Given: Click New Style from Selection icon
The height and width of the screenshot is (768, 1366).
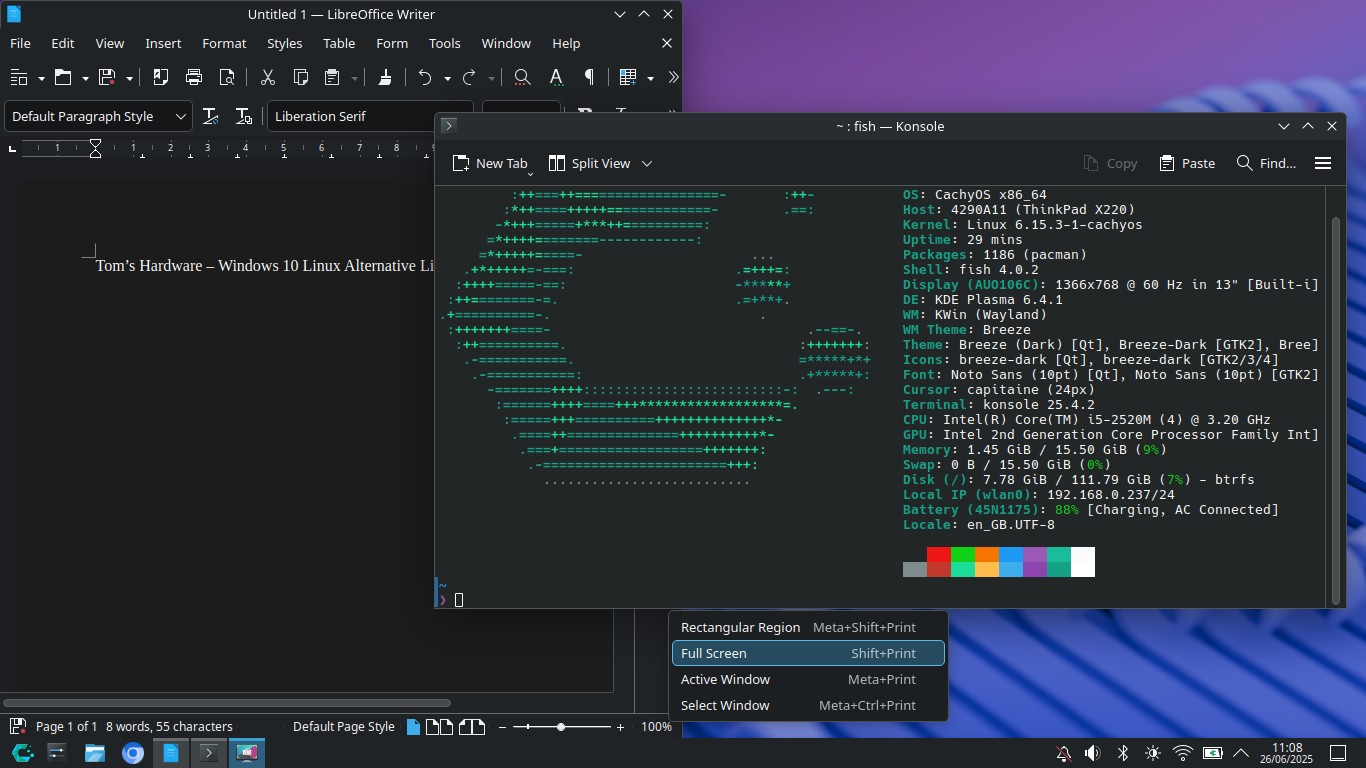Looking at the screenshot, I should point(243,116).
